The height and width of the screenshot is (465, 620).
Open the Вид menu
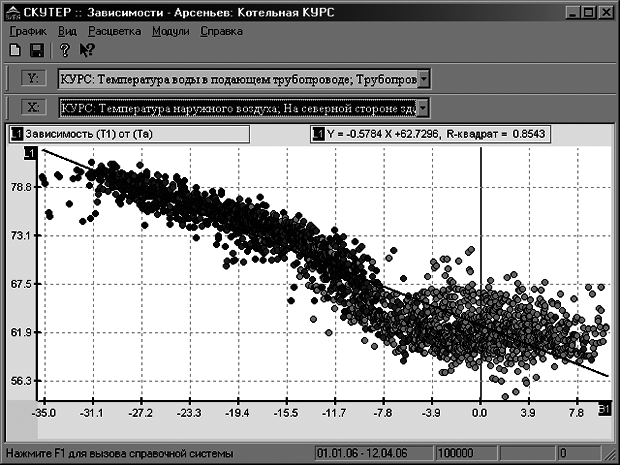(67, 31)
